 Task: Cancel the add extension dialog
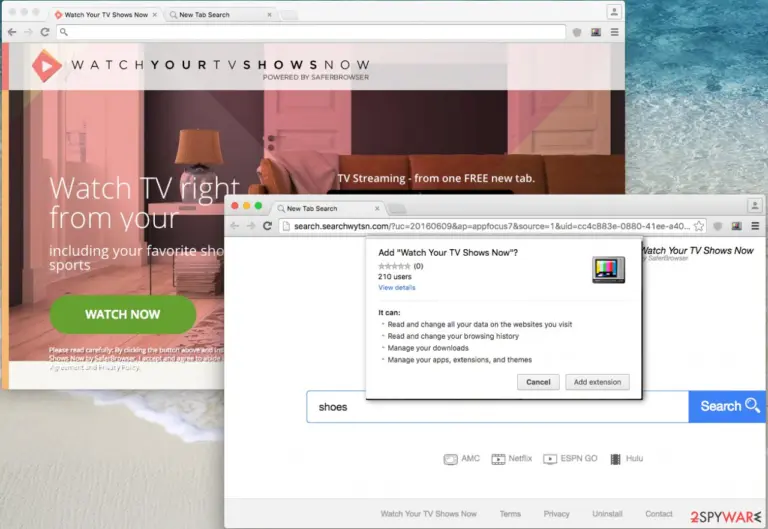pyautogui.click(x=538, y=382)
